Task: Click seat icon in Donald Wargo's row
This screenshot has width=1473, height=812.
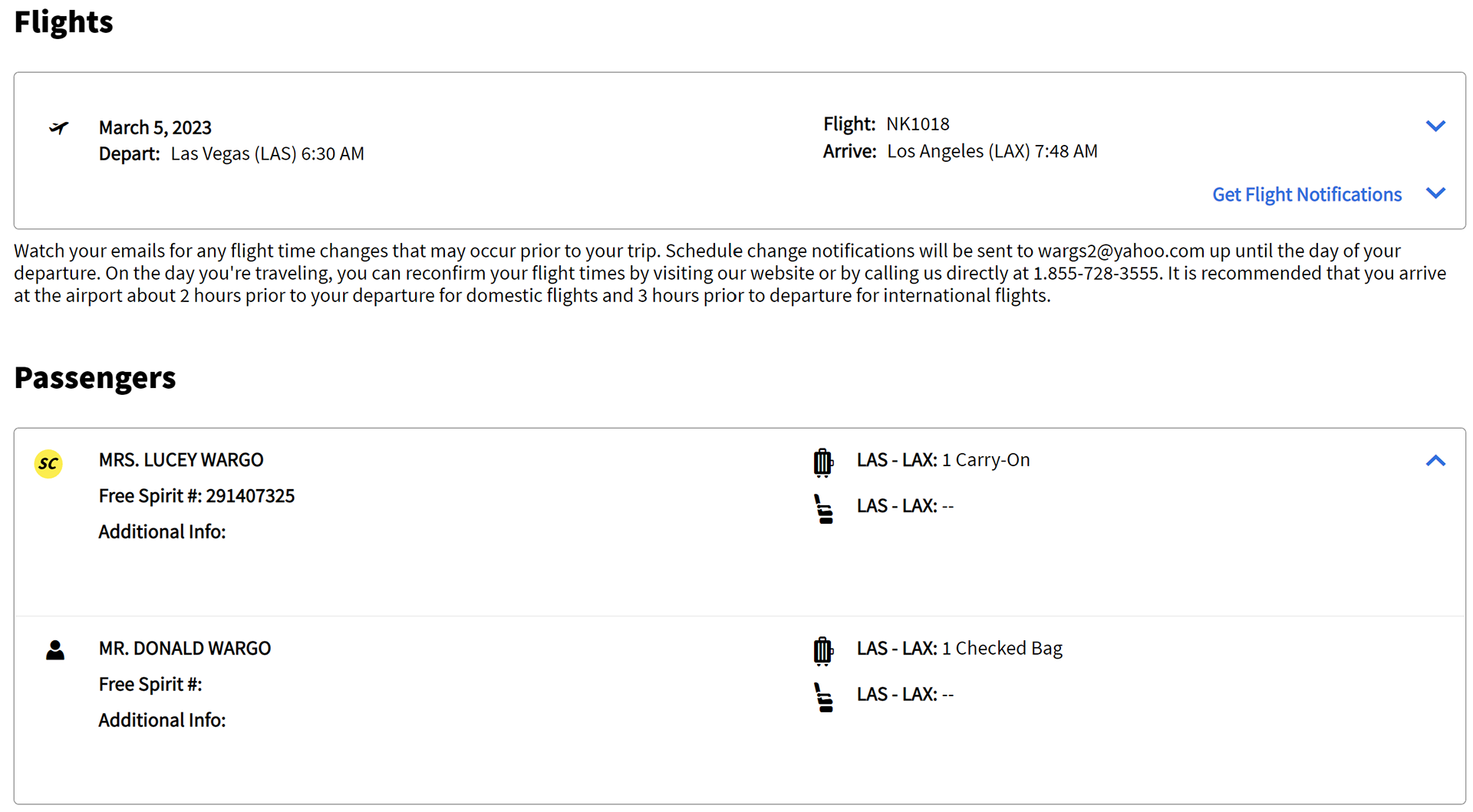Action: 823,698
